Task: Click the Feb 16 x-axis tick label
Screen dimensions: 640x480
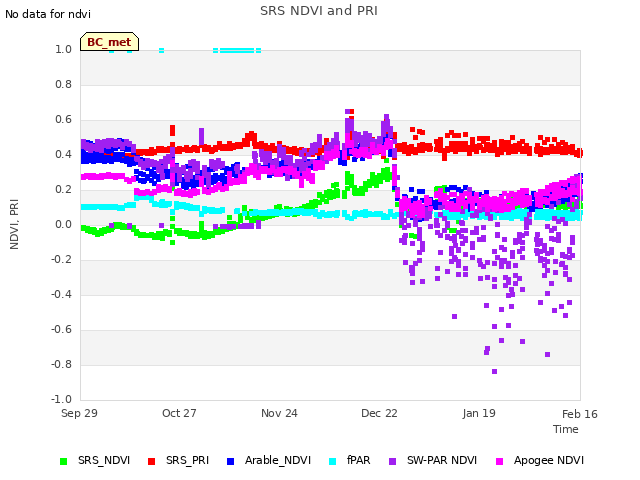Action: [x=580, y=414]
